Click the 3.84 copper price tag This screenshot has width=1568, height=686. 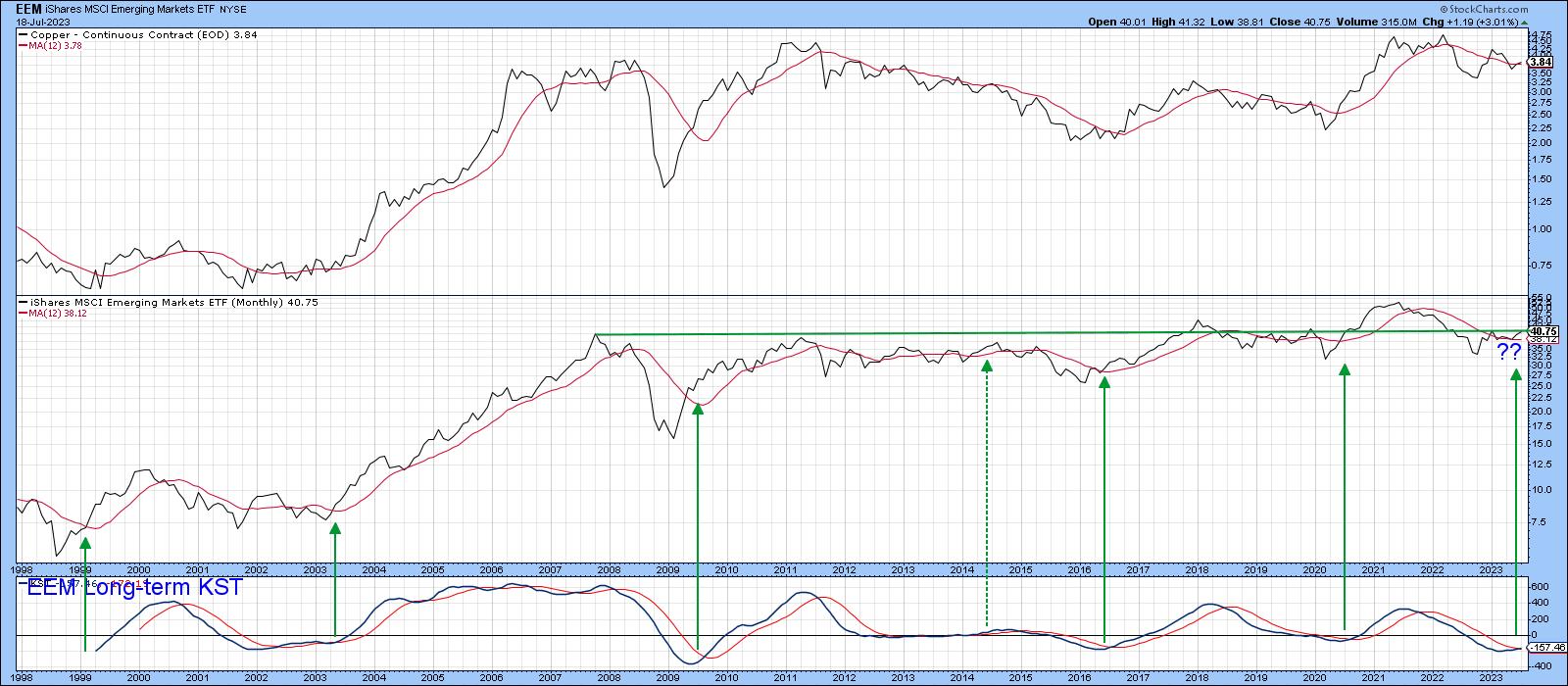point(1540,61)
